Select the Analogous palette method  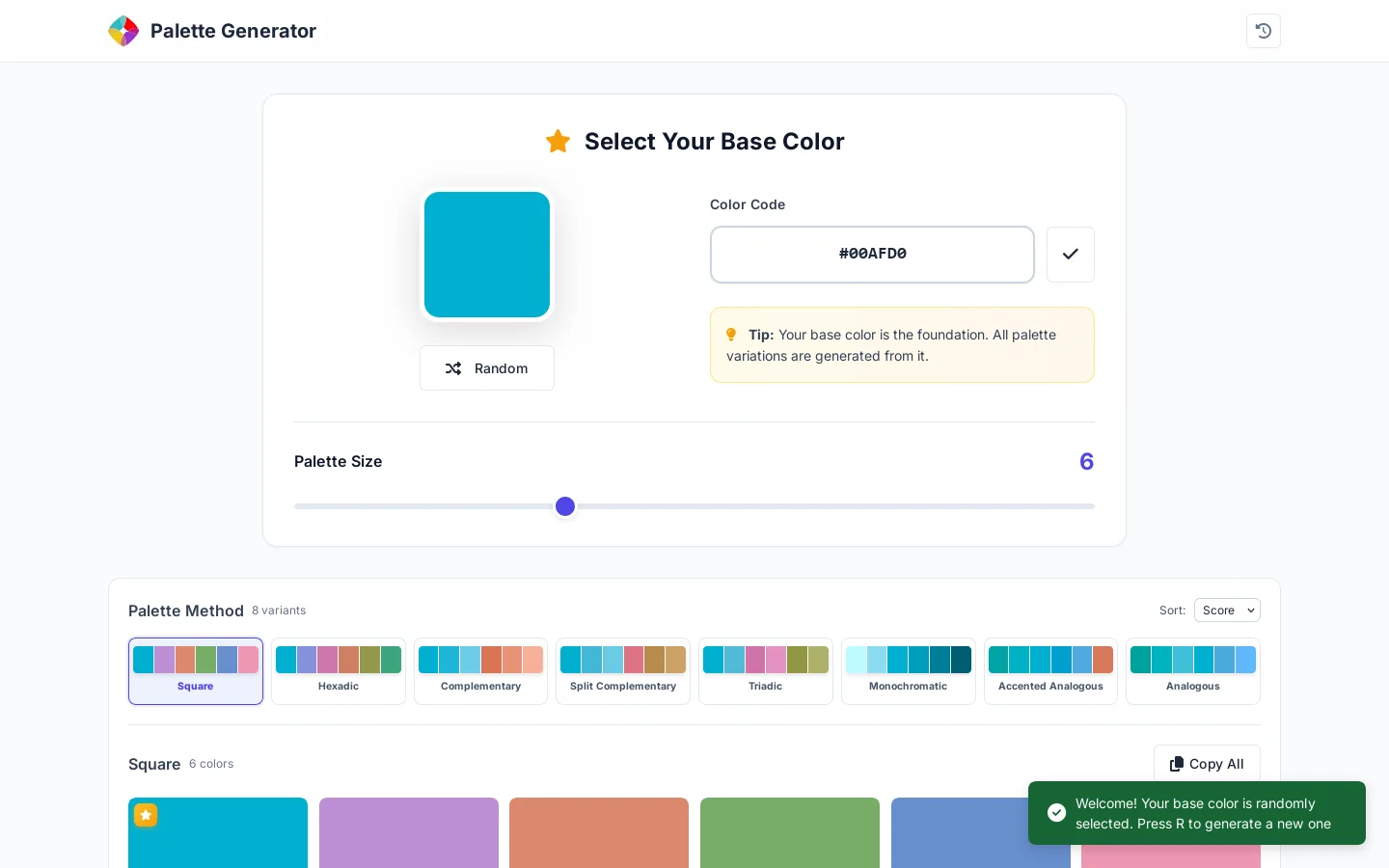coord(1193,671)
